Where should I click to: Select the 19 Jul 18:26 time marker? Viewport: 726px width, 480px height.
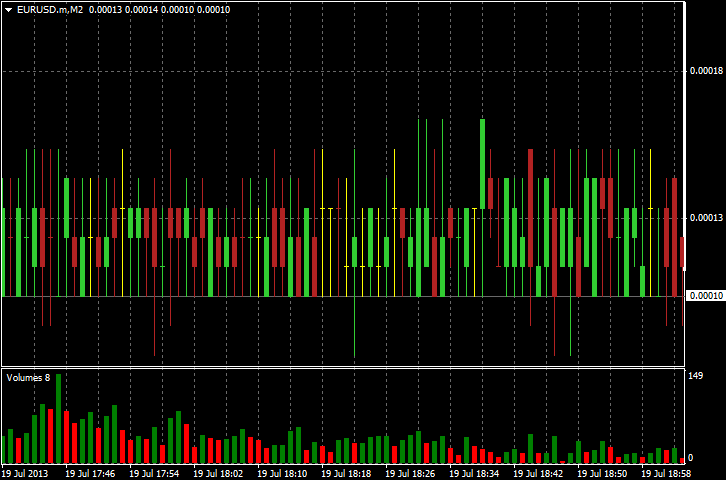click(410, 473)
